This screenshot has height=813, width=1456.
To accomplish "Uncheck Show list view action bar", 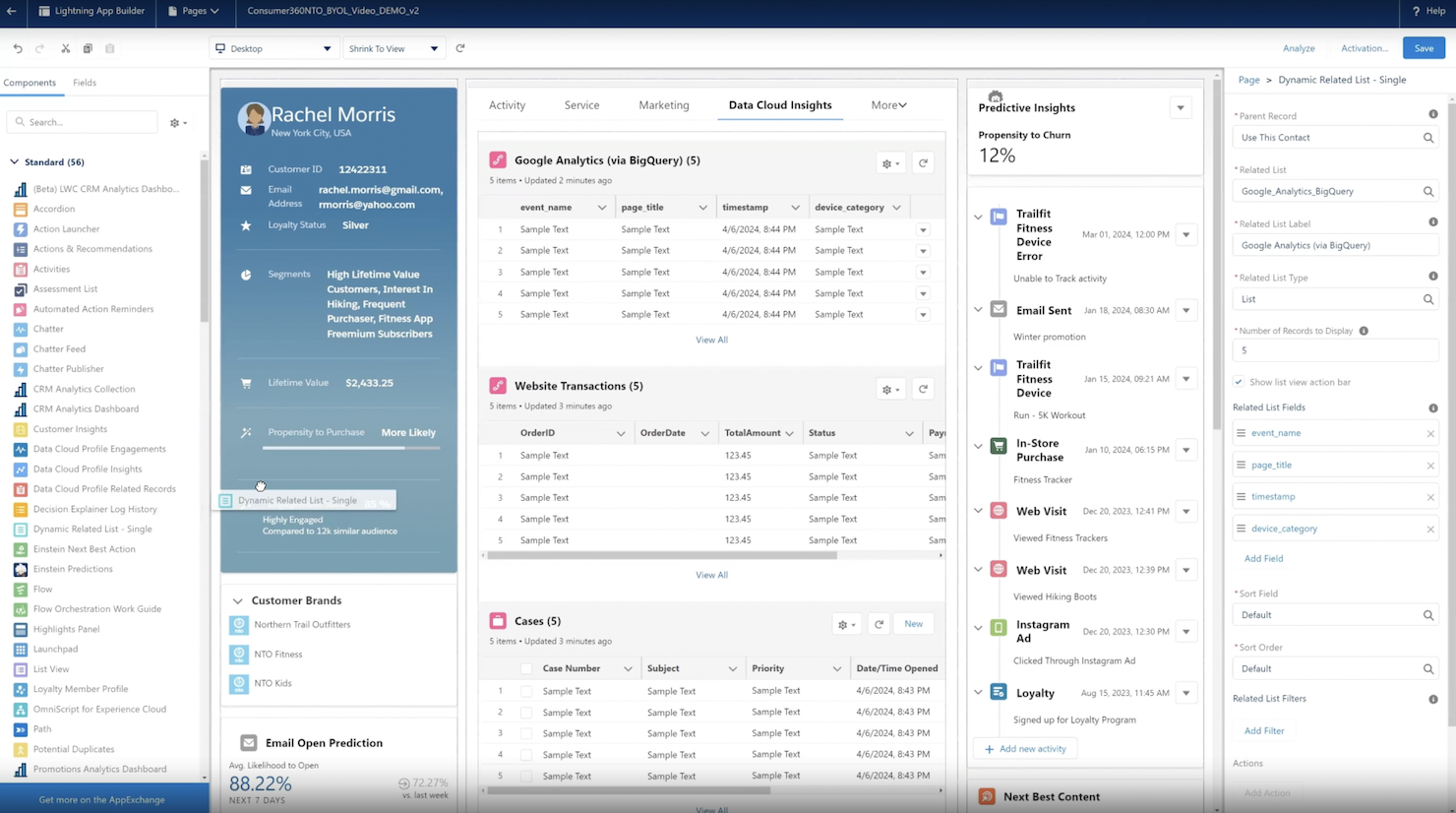I will pos(1241,383).
